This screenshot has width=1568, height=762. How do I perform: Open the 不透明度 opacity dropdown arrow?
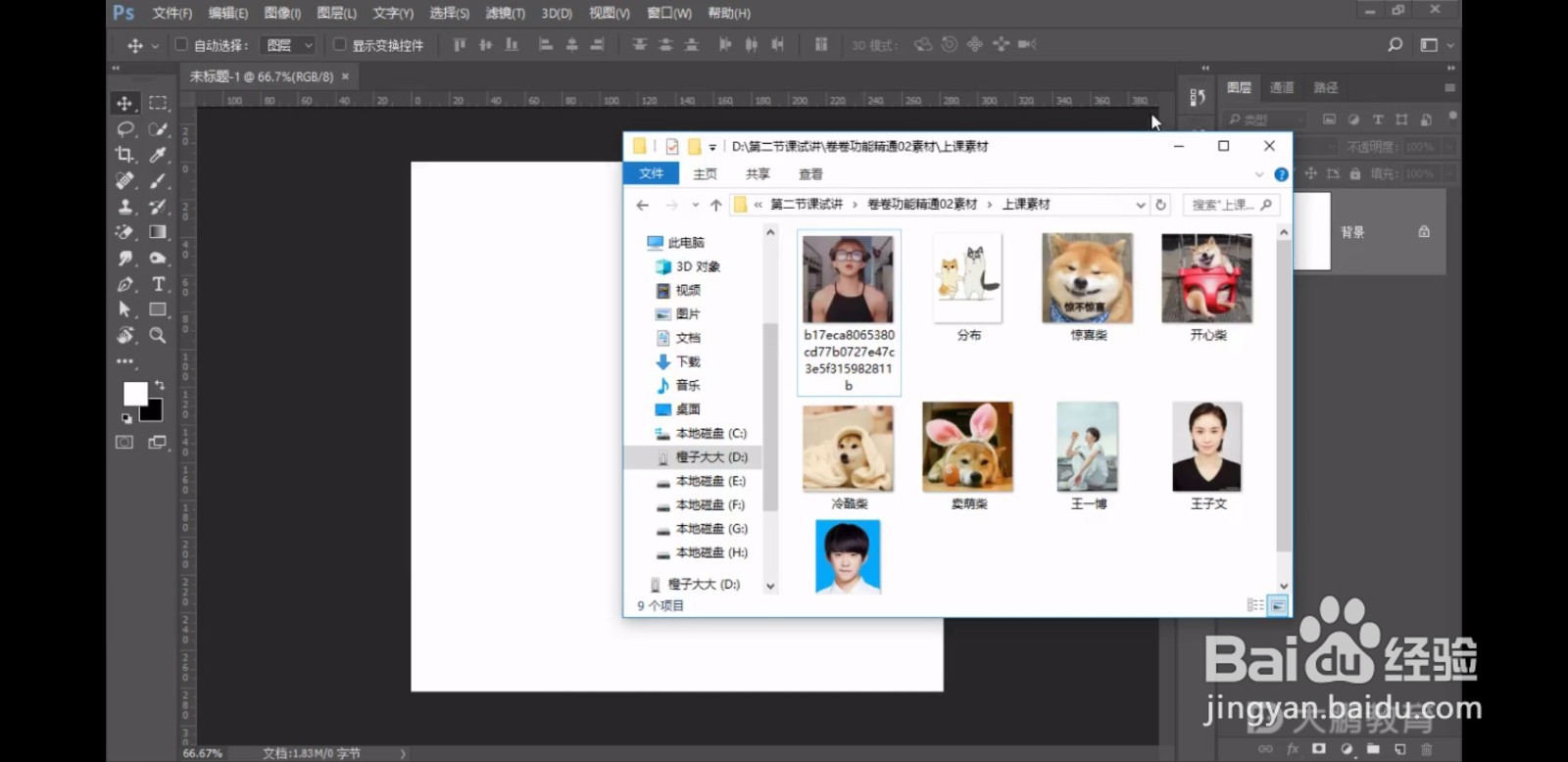click(1448, 147)
